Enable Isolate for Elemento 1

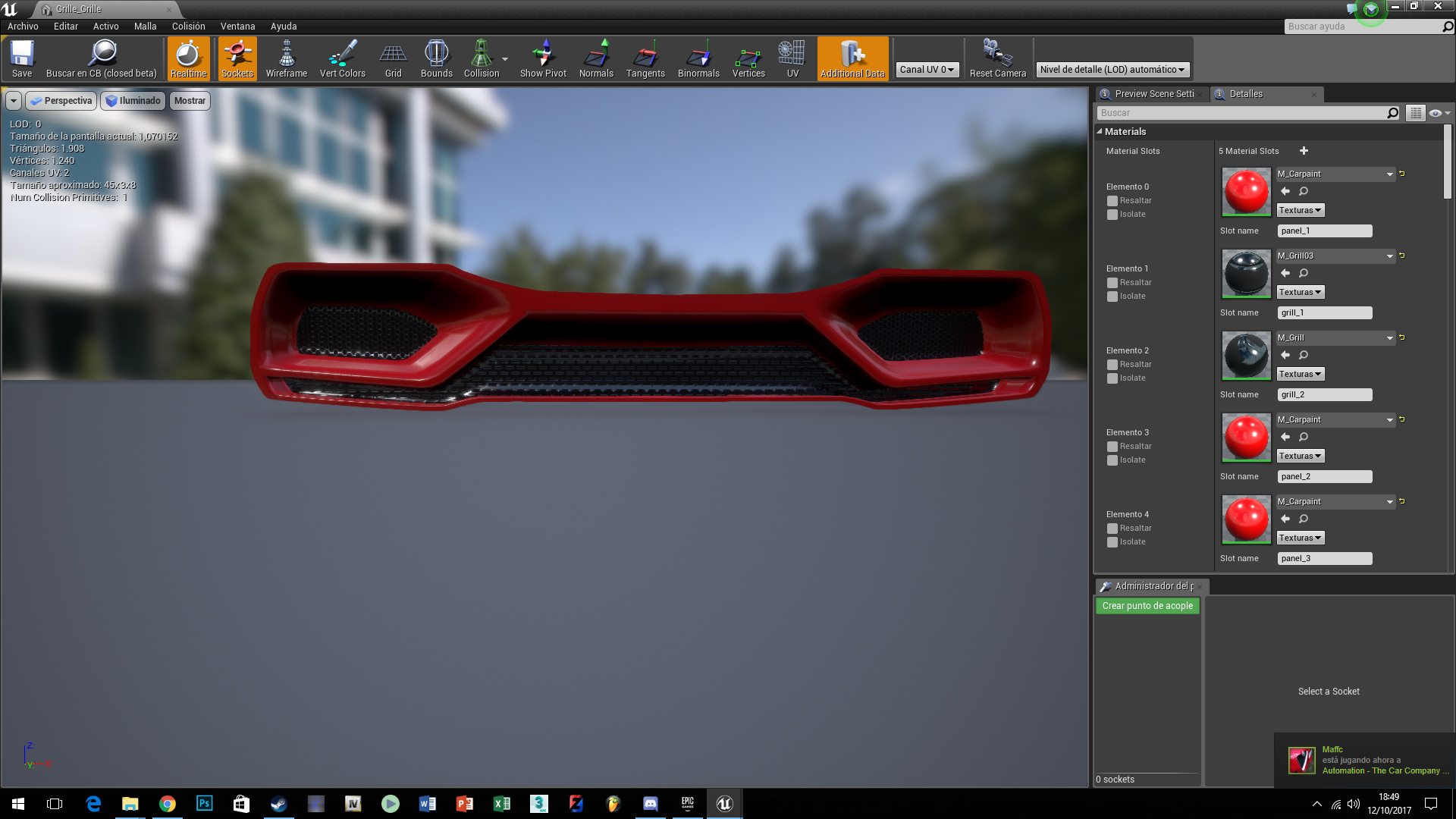pos(1112,297)
